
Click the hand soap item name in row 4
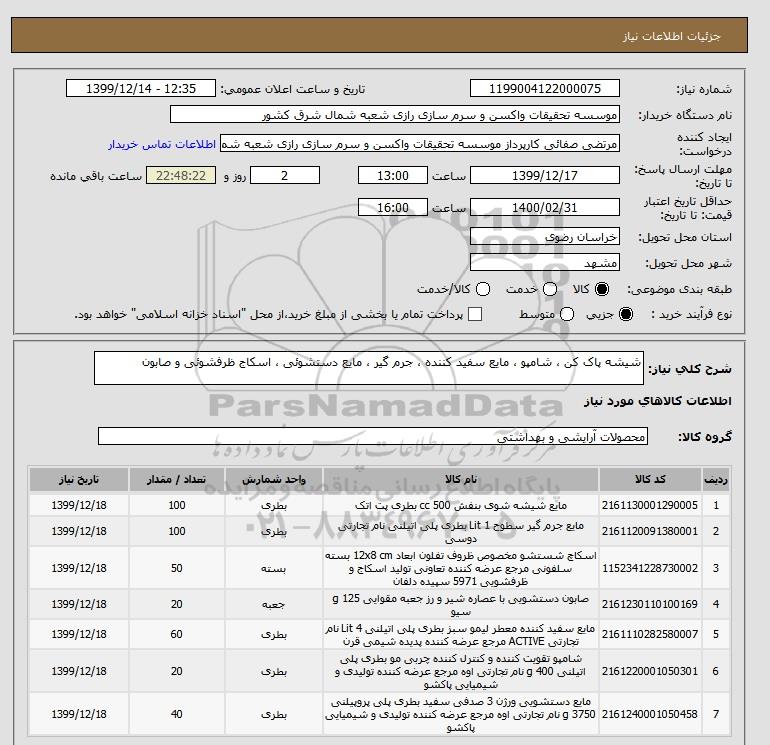[x=461, y=605]
